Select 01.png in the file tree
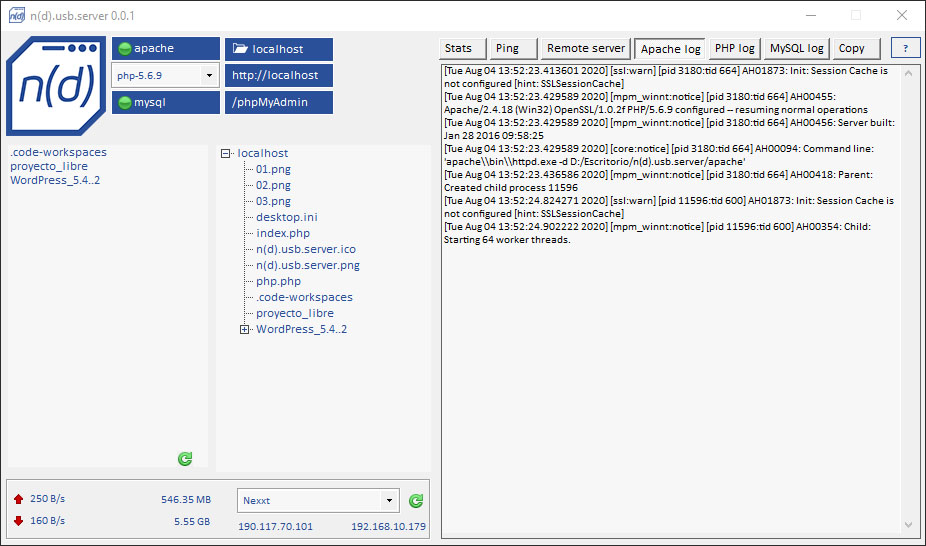 tap(273, 169)
